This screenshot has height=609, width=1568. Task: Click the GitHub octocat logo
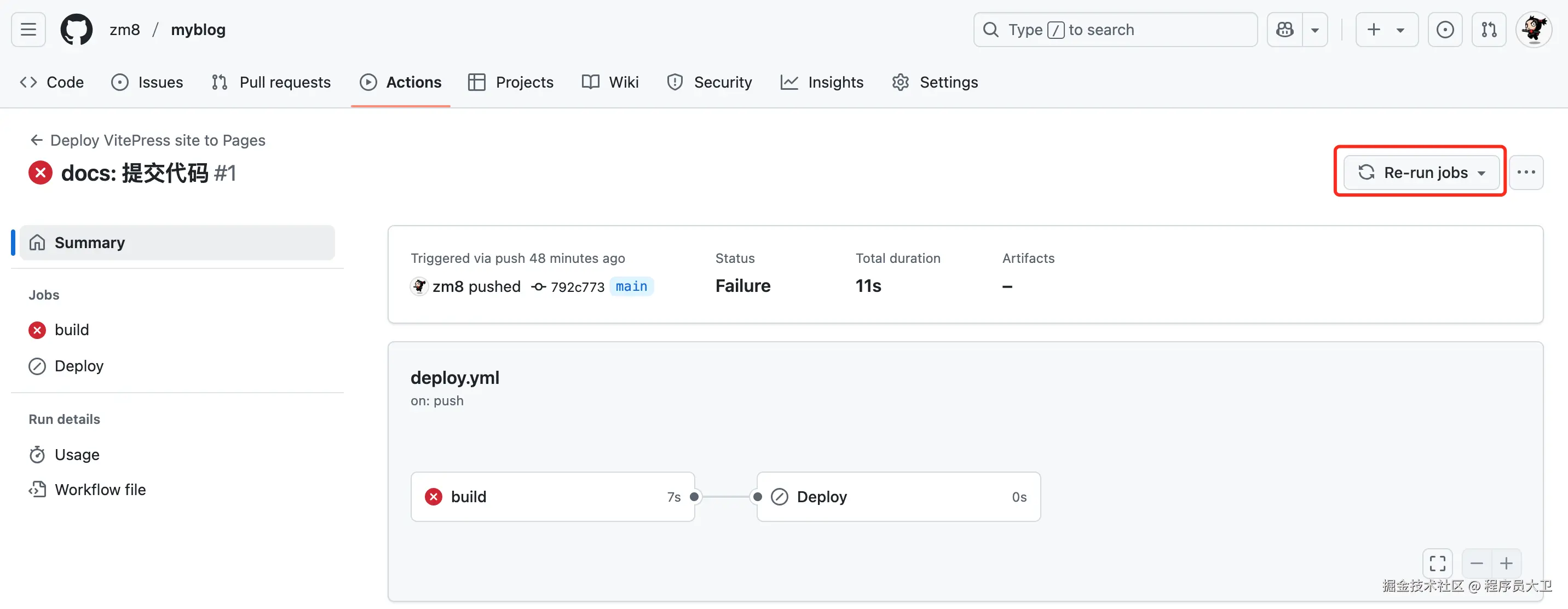pyautogui.click(x=76, y=29)
